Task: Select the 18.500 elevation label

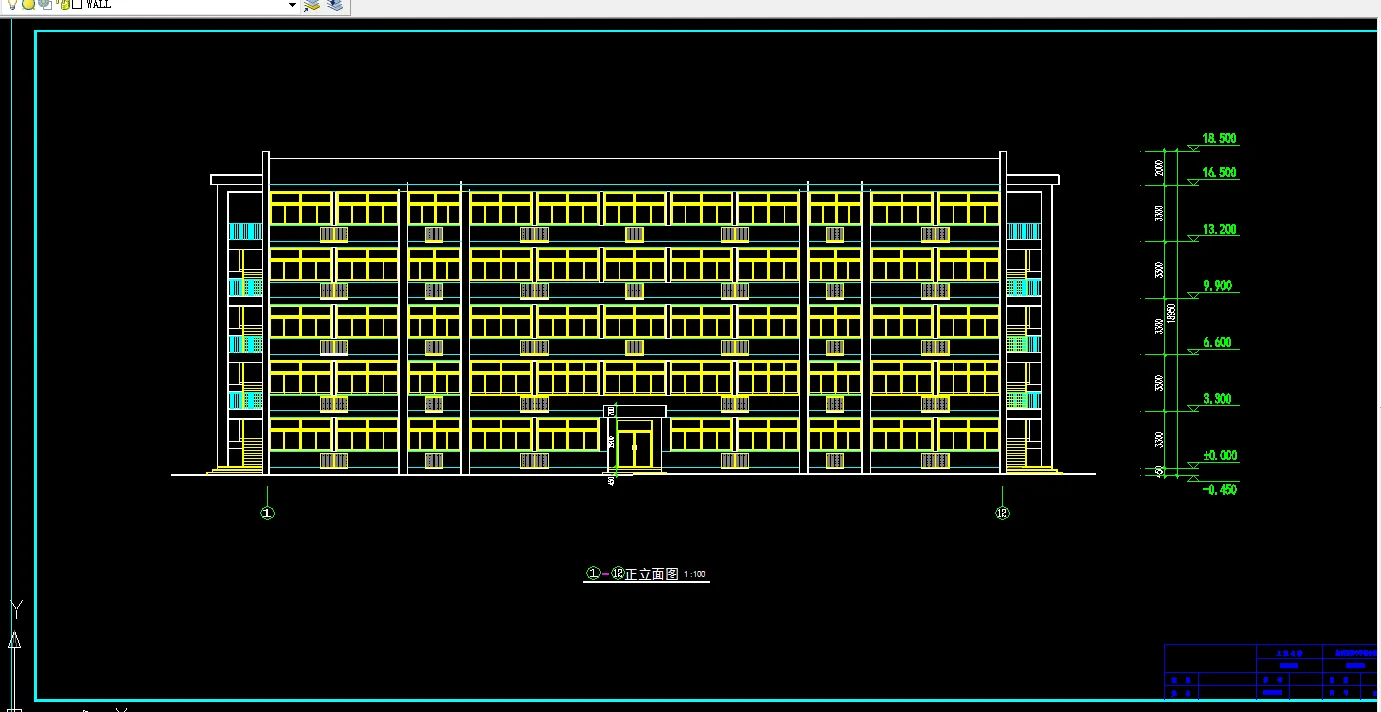Action: point(1219,138)
